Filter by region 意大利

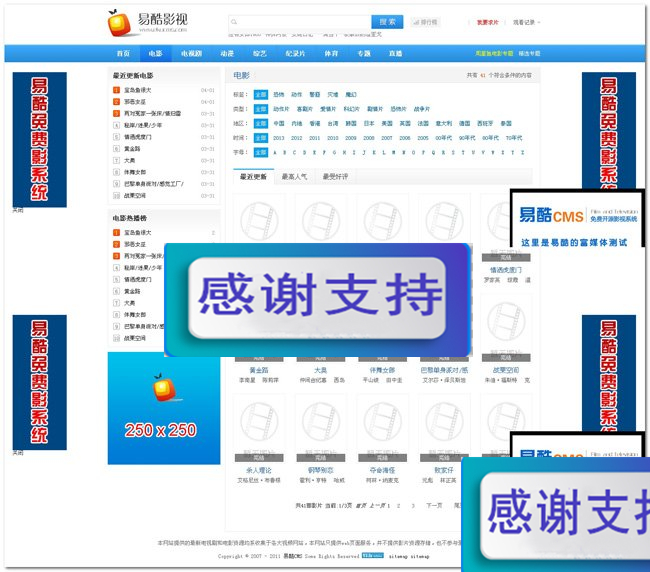444,124
